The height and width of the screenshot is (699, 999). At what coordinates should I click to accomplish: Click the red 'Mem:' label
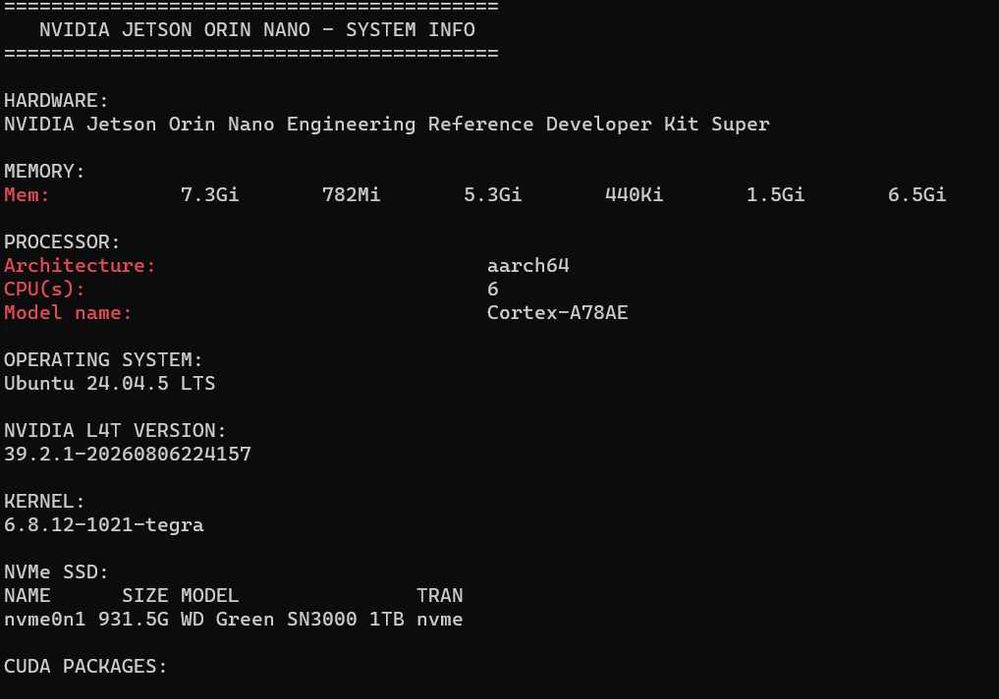pos(26,195)
